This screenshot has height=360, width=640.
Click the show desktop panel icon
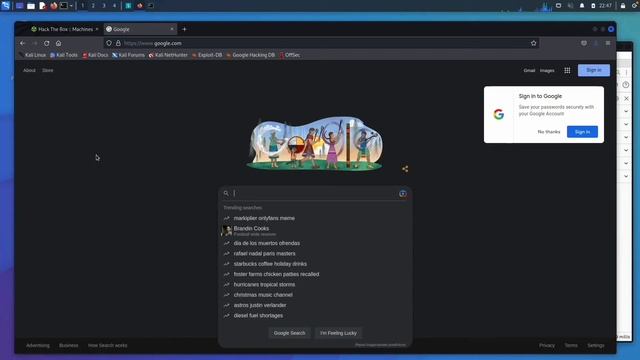click(x=19, y=6)
